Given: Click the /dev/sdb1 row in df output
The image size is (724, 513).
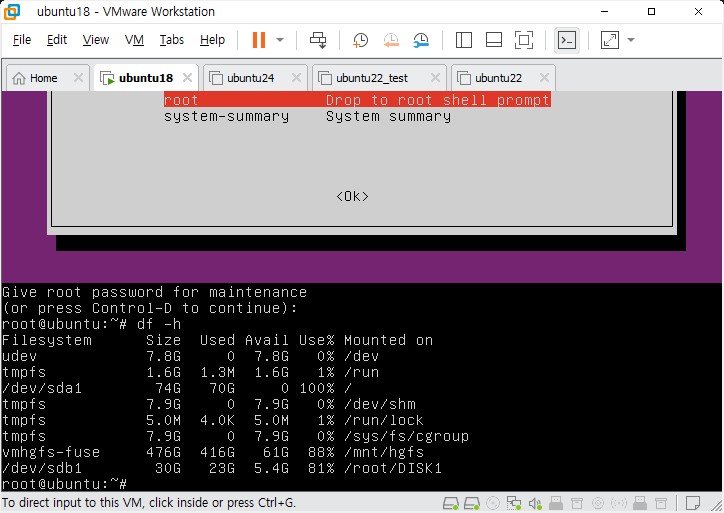Looking at the screenshot, I should pos(222,468).
